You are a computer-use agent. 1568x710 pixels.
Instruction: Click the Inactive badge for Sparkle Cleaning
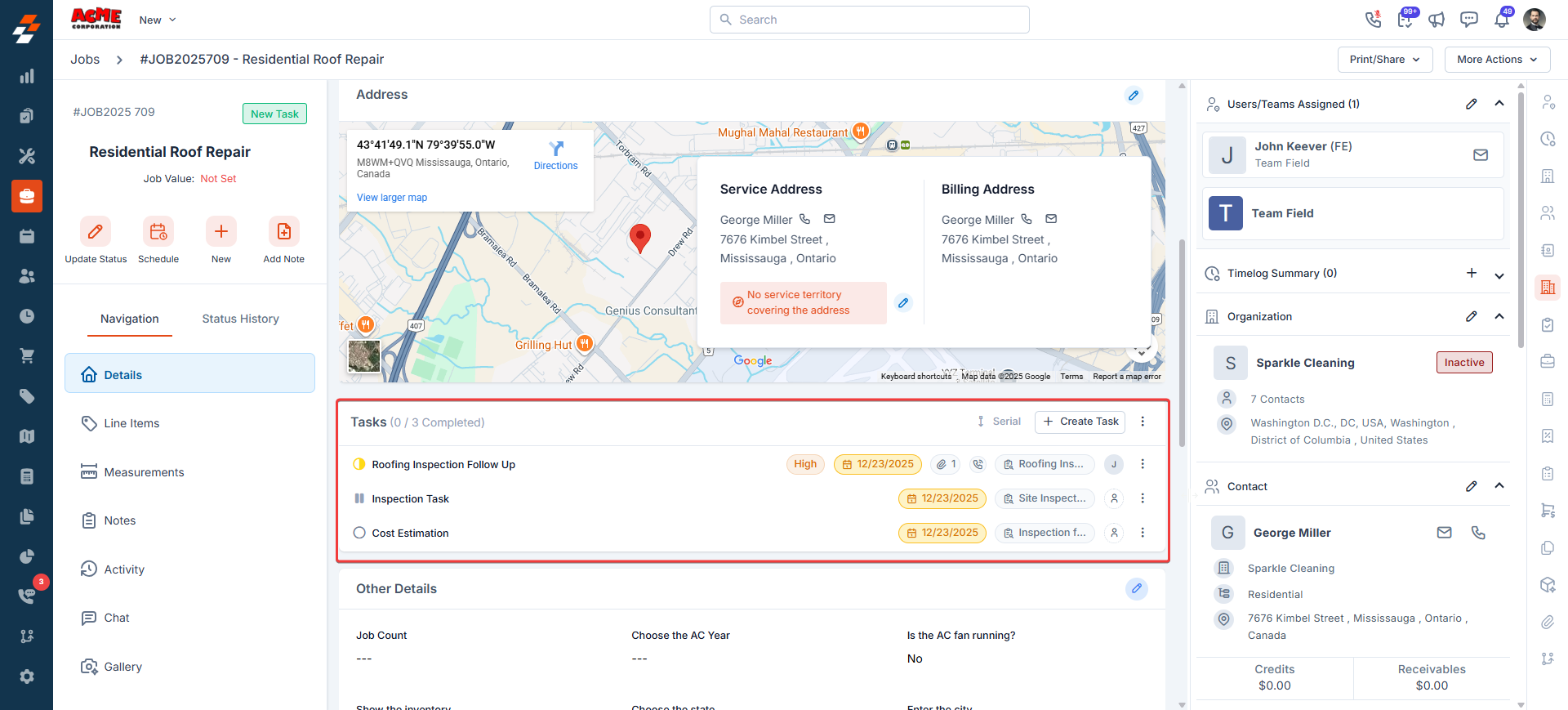click(x=1464, y=363)
